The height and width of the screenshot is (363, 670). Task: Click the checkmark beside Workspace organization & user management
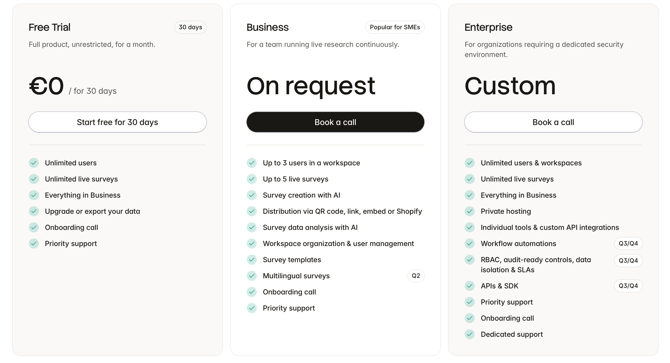coord(252,243)
